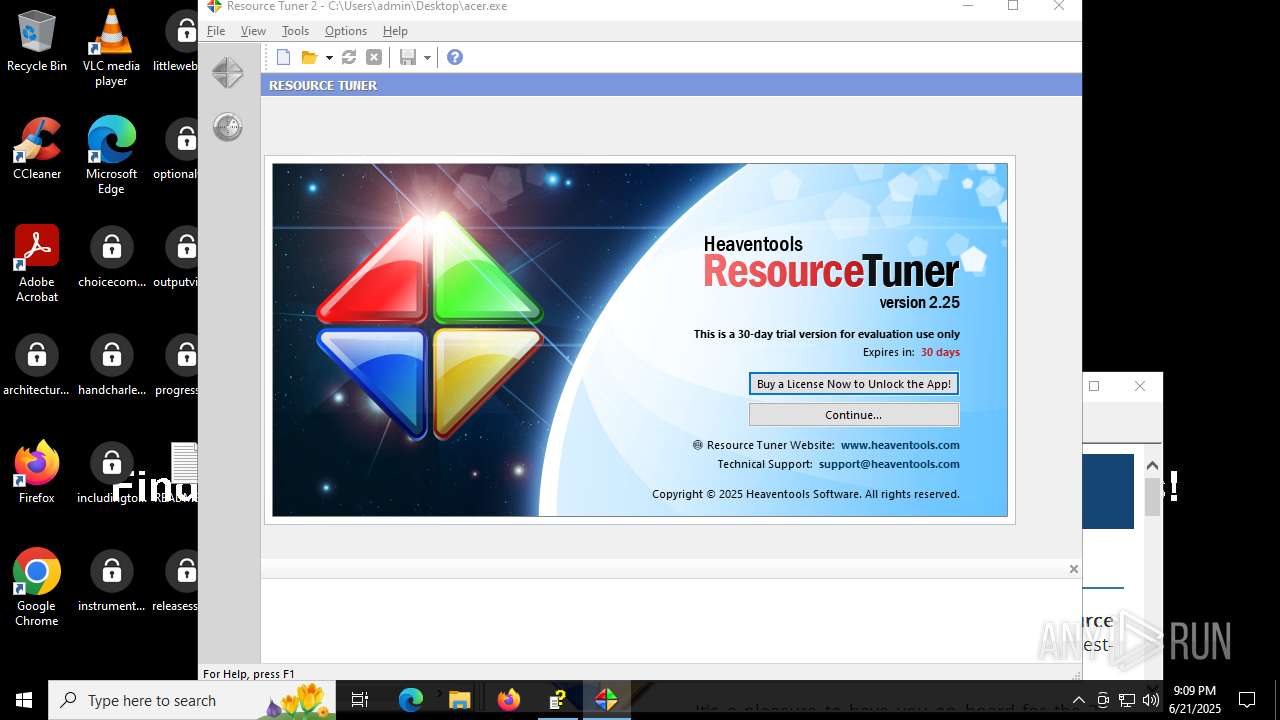Open the Tools menu
Screen dimensions: 1280x720
coord(295,31)
